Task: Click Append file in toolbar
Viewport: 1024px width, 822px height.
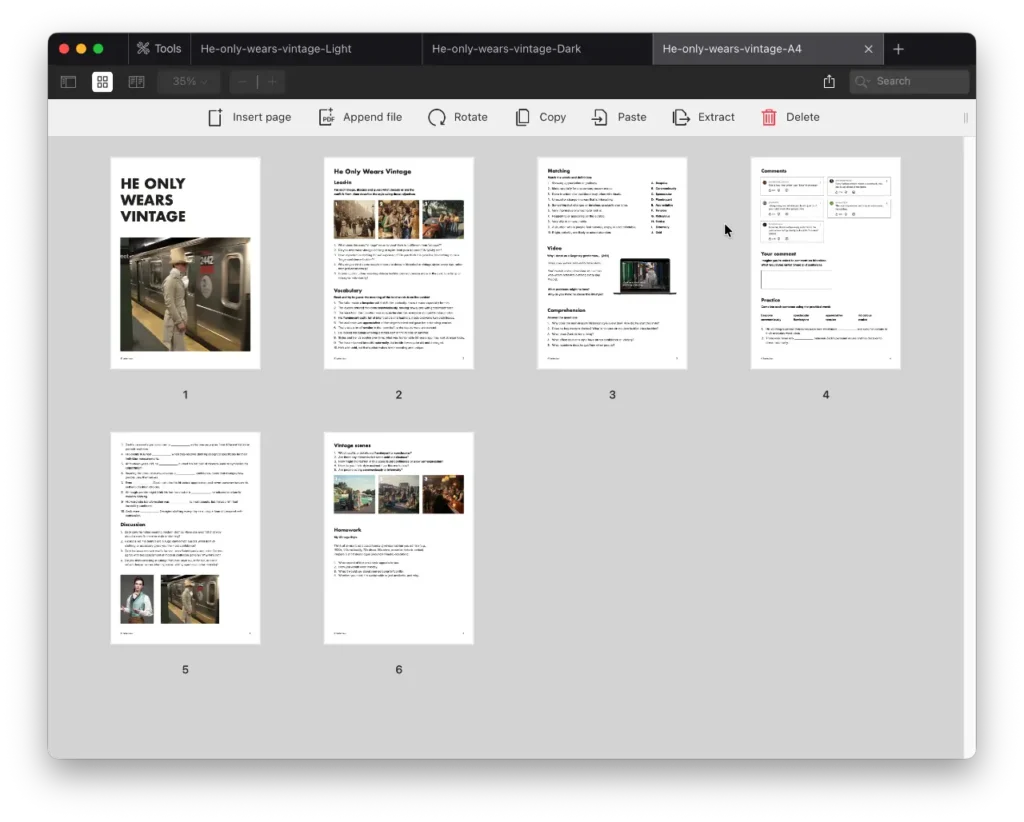Action: click(360, 117)
